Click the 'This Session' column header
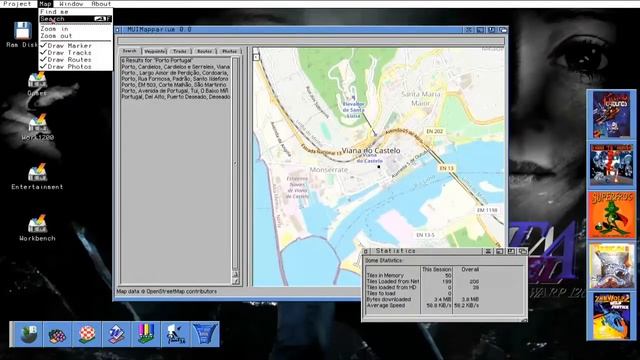 436,269
